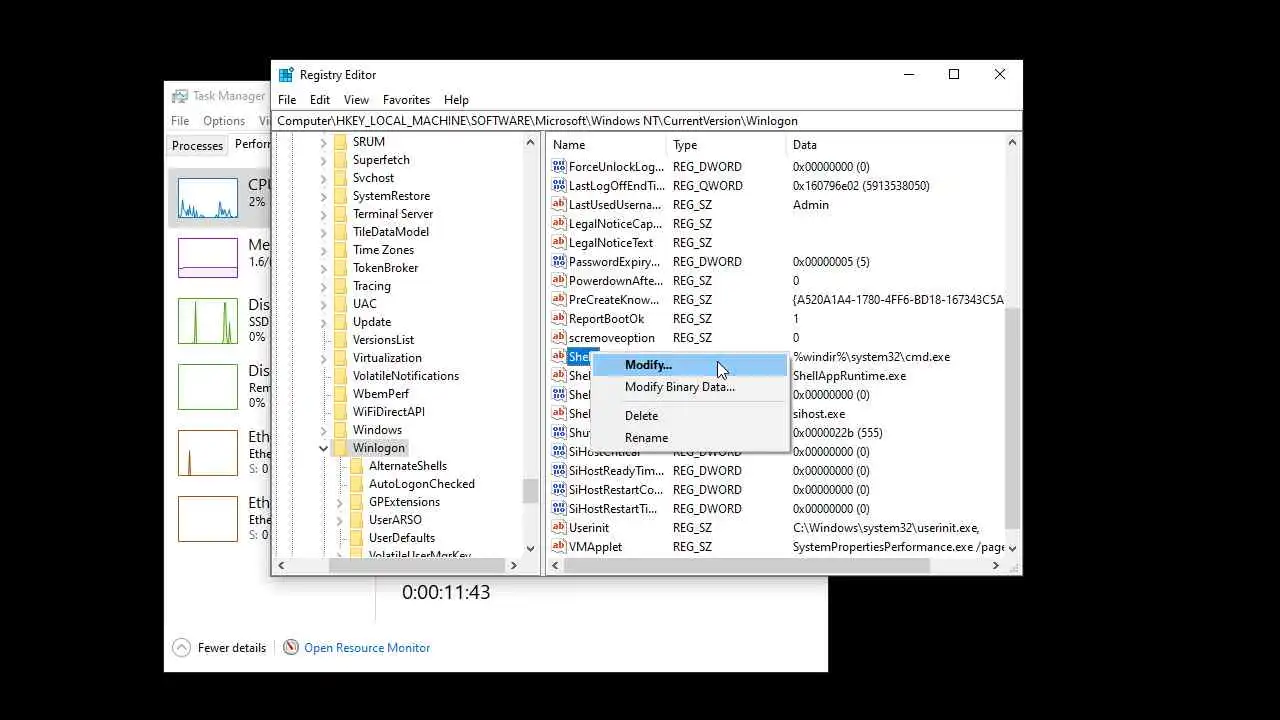Expand the Time Zones key
This screenshot has width=1280, height=720.
tap(323, 250)
